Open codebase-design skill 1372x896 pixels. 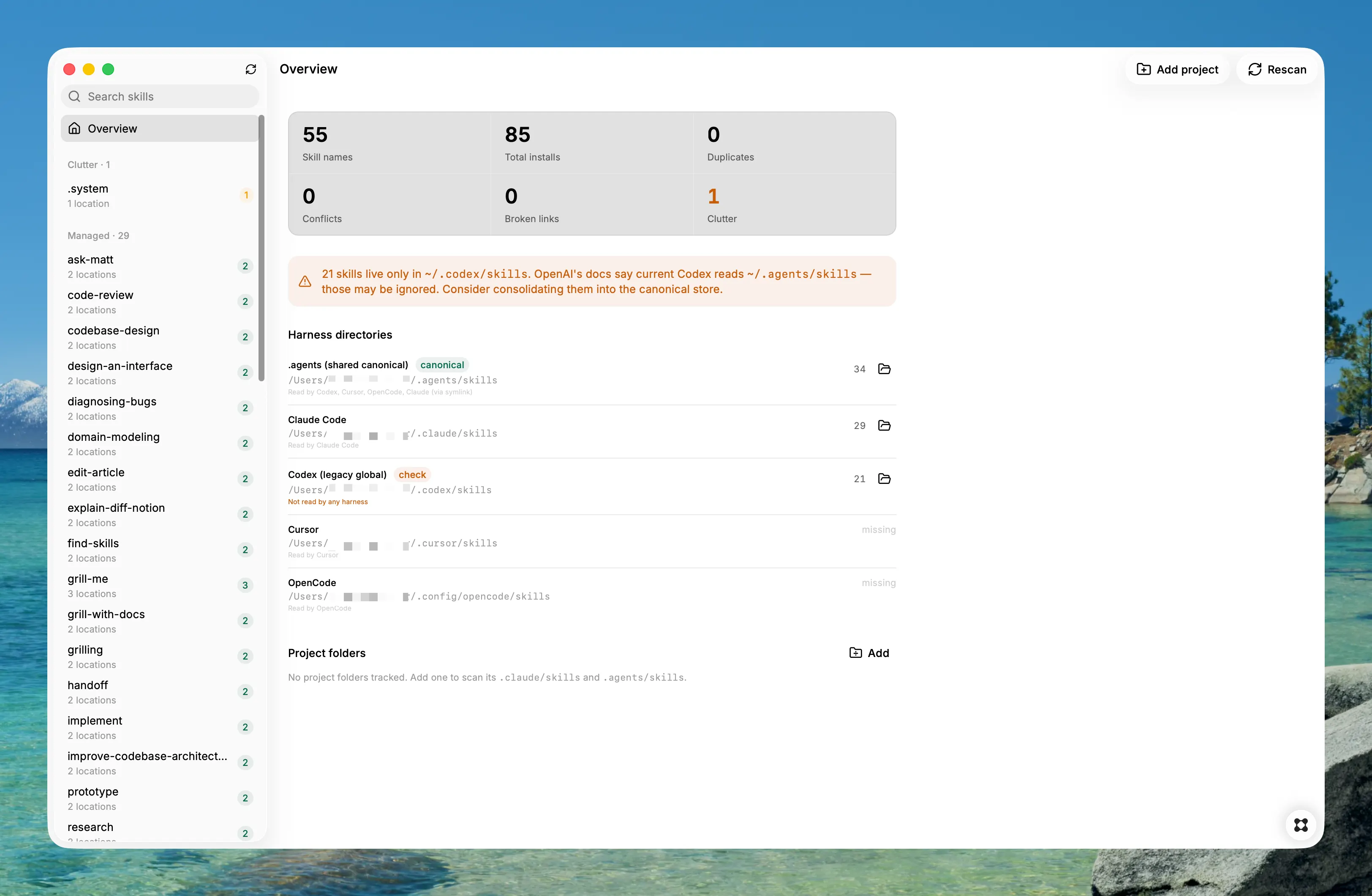(160, 337)
